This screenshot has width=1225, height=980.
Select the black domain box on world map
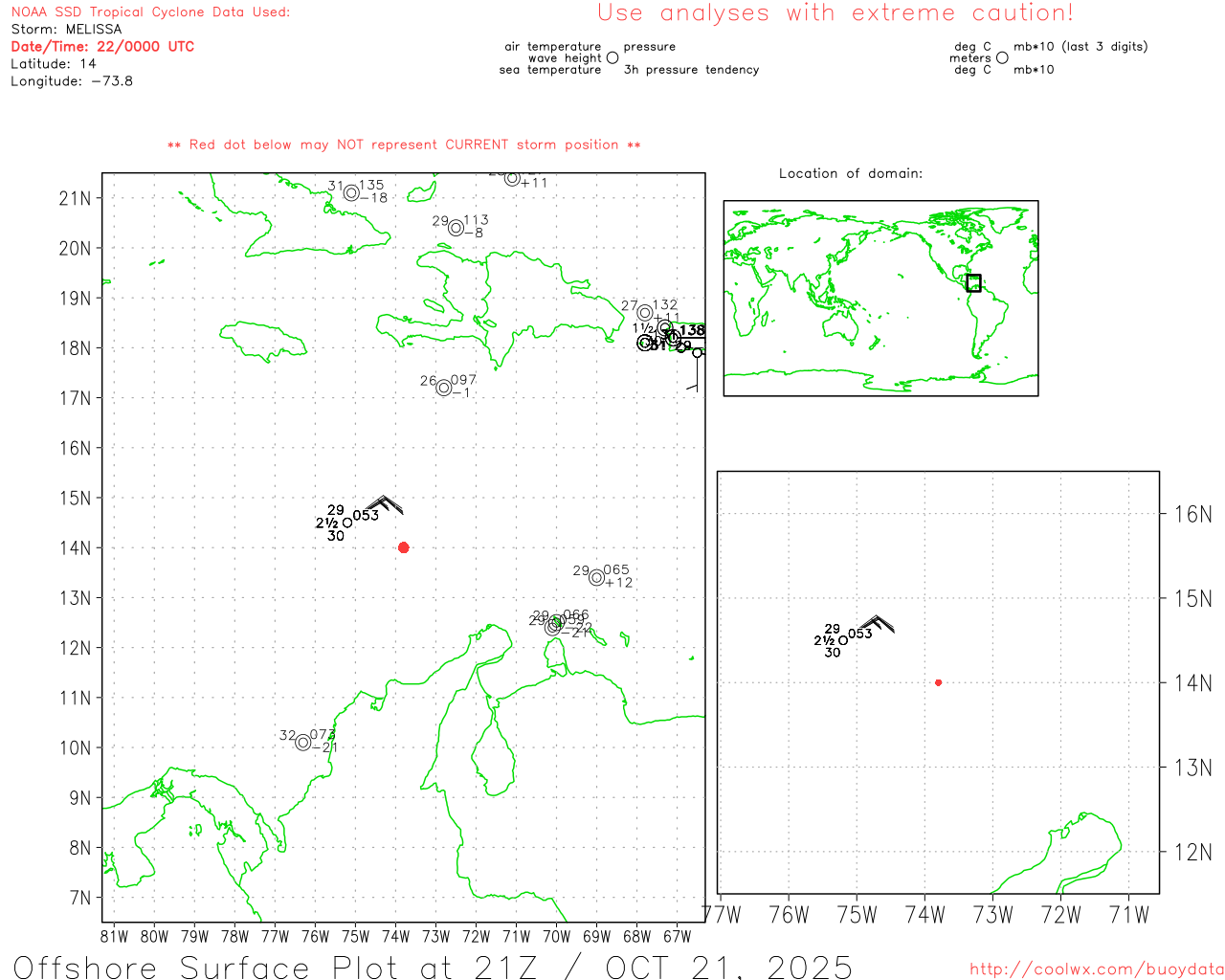(x=973, y=283)
